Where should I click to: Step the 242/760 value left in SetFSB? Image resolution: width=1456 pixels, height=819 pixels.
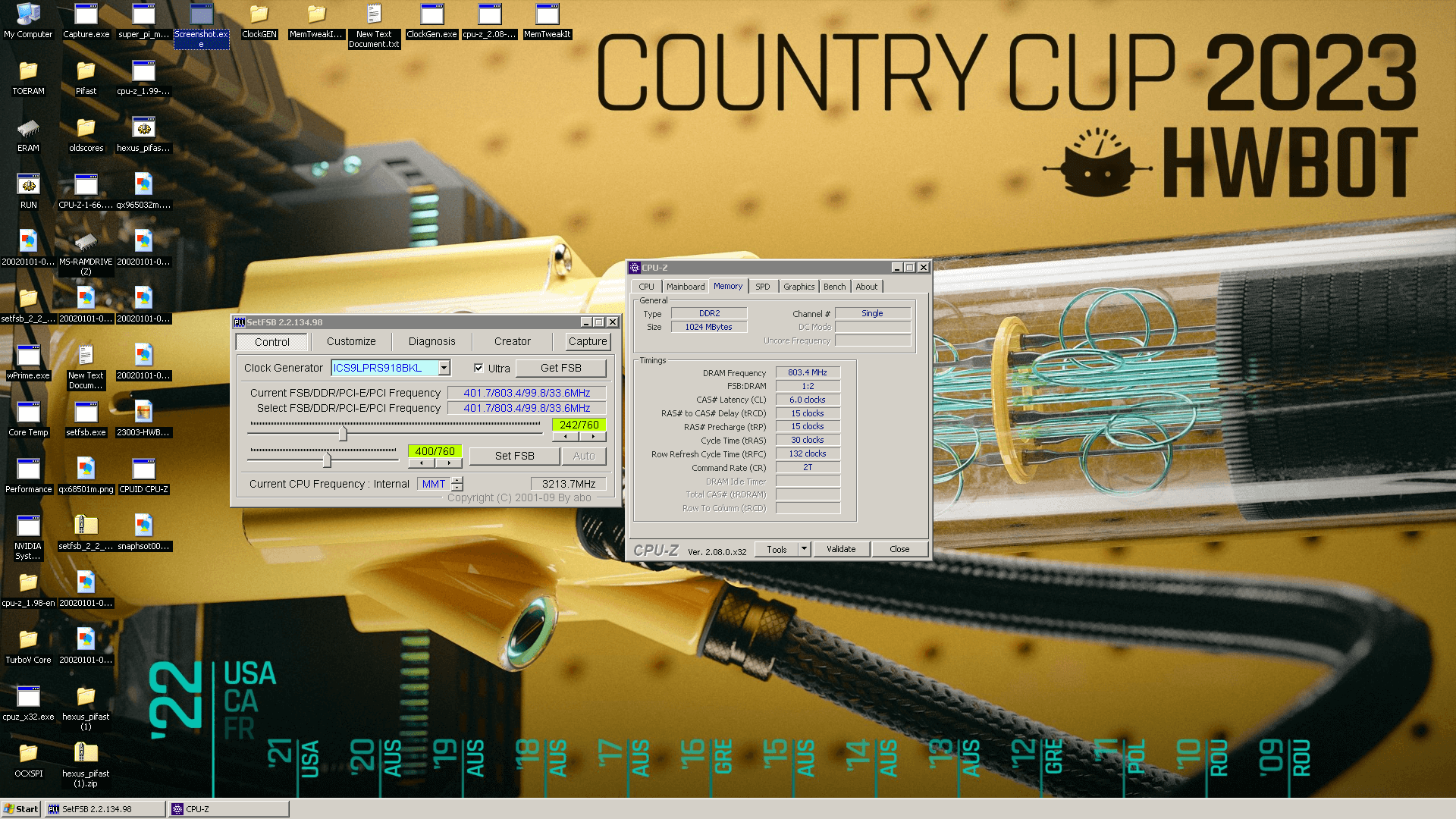pos(566,437)
